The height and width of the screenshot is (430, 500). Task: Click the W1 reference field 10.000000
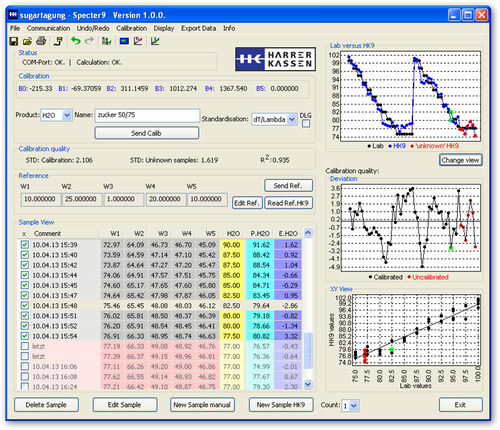[41, 199]
